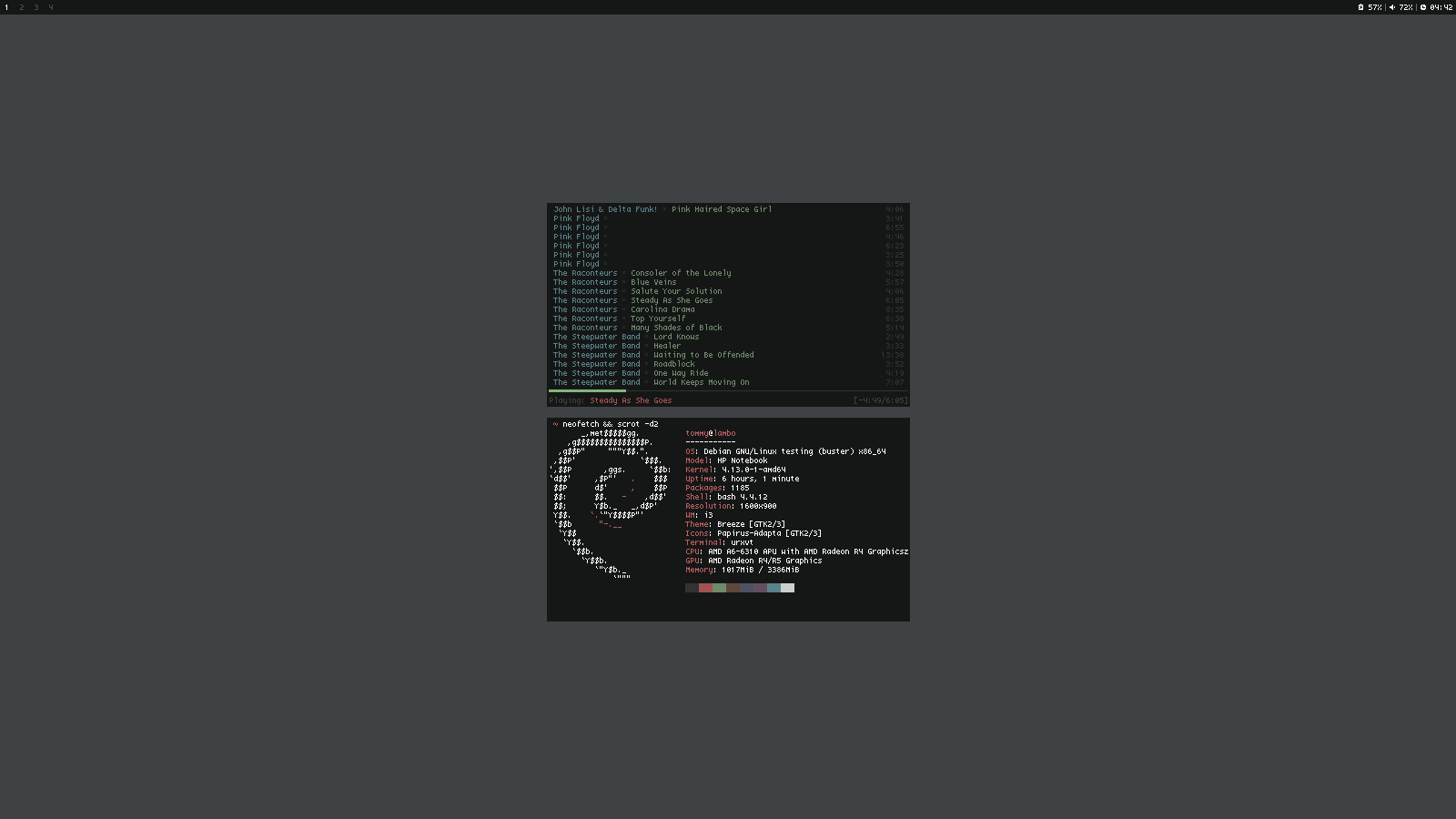Click the clock icon in status bar
The image size is (1456, 819).
click(1423, 7)
